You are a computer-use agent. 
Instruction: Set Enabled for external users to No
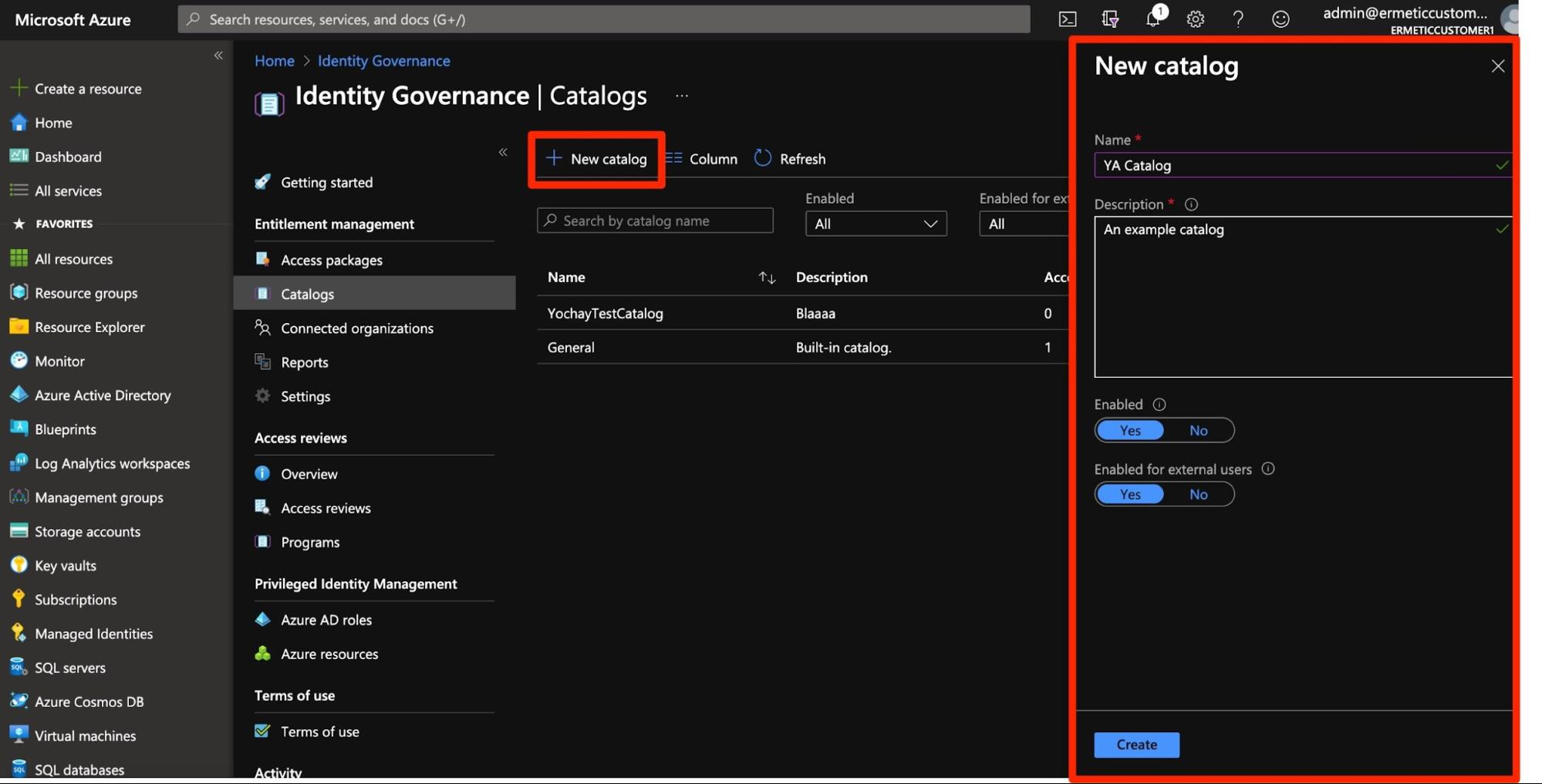1198,494
